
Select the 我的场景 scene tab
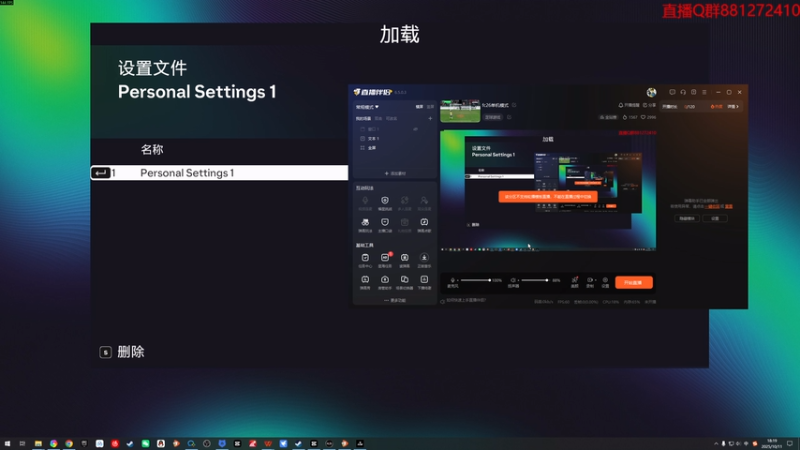coord(363,118)
